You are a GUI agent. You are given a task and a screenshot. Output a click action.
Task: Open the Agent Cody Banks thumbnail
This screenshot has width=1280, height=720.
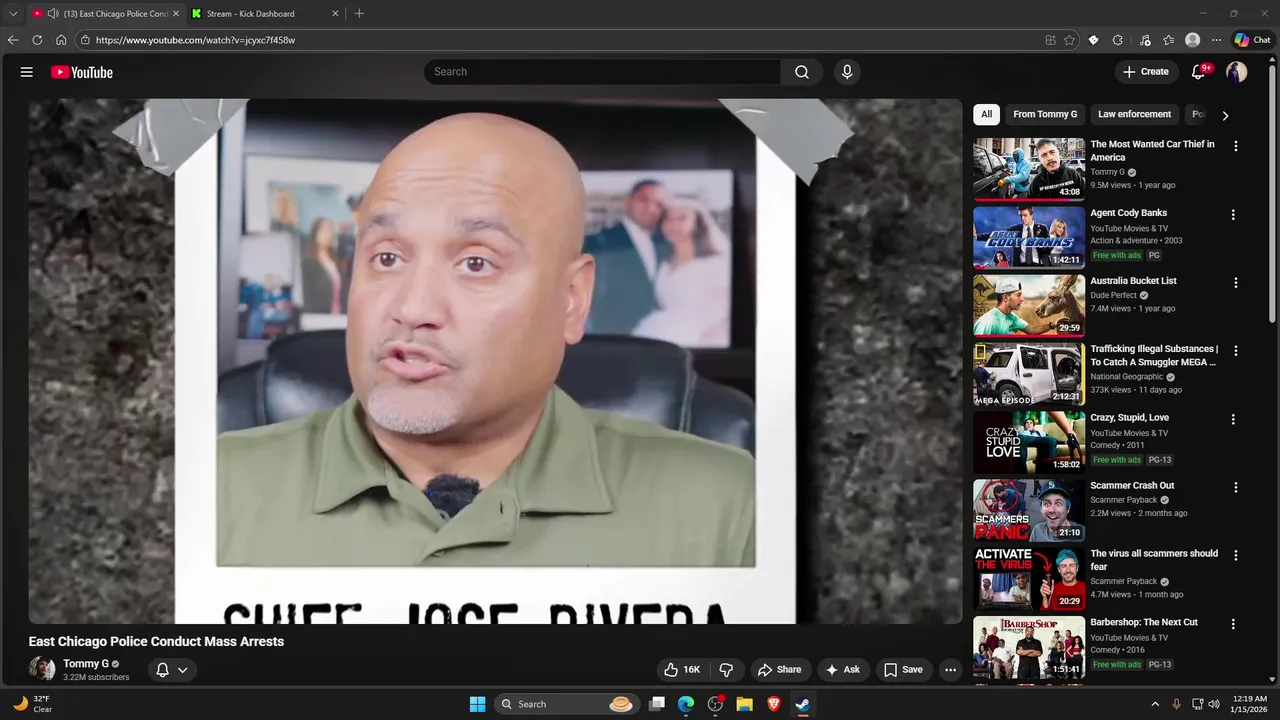pos(1029,238)
